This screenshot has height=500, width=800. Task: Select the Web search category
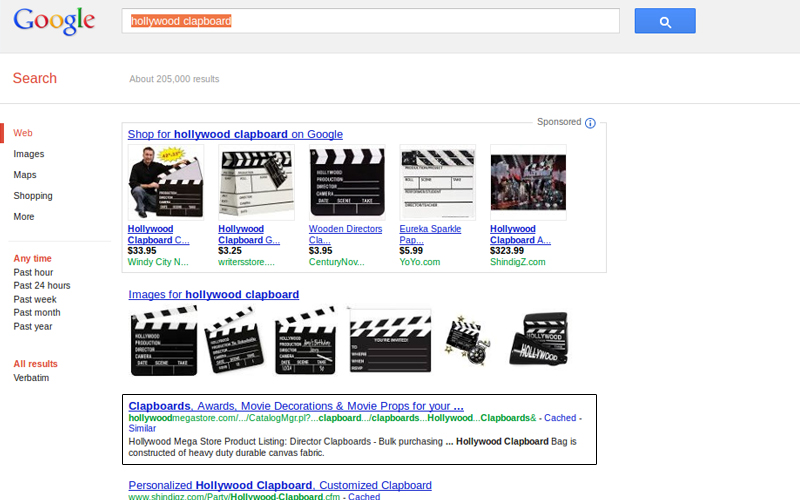tap(23, 133)
